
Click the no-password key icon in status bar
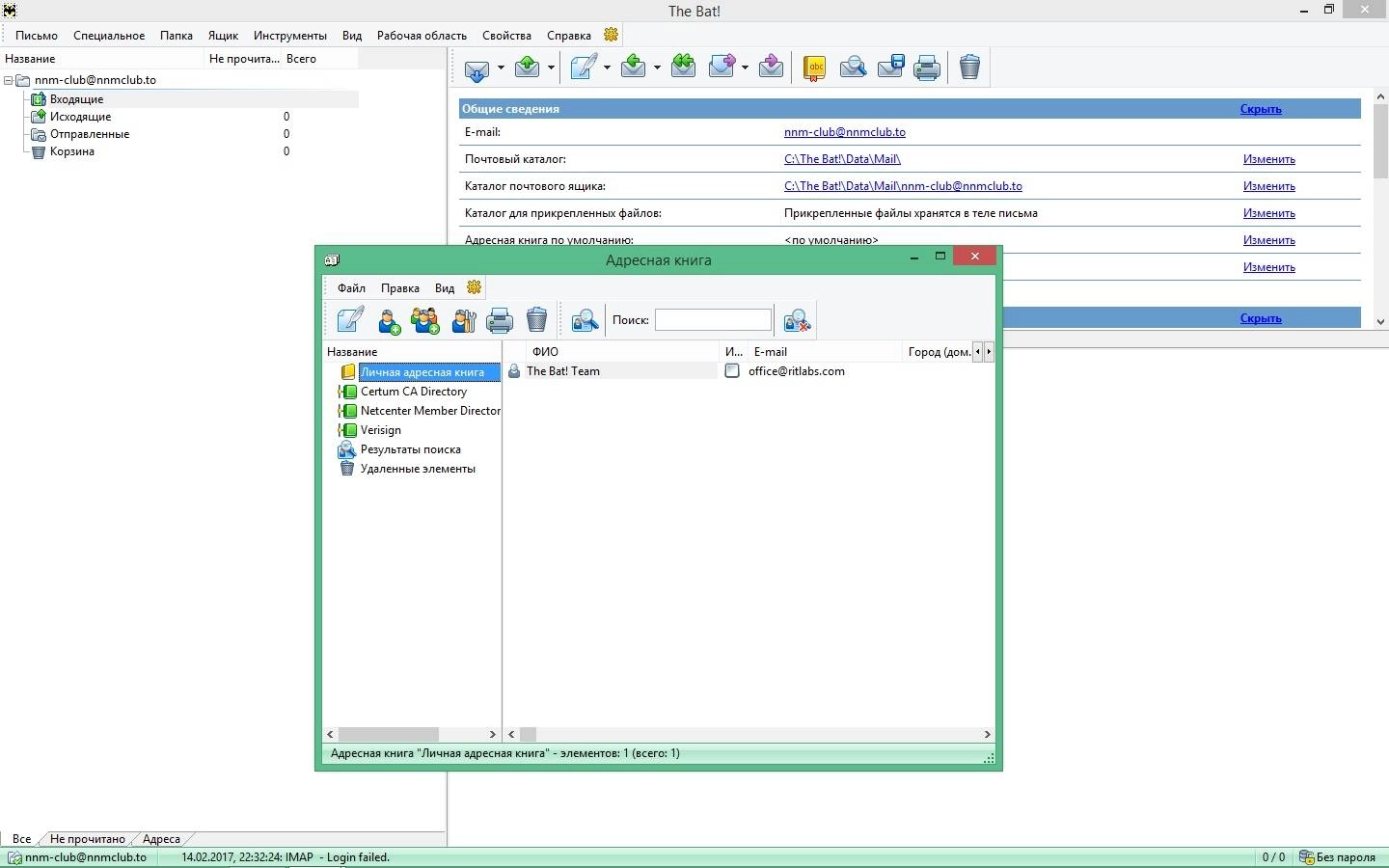point(1307,857)
